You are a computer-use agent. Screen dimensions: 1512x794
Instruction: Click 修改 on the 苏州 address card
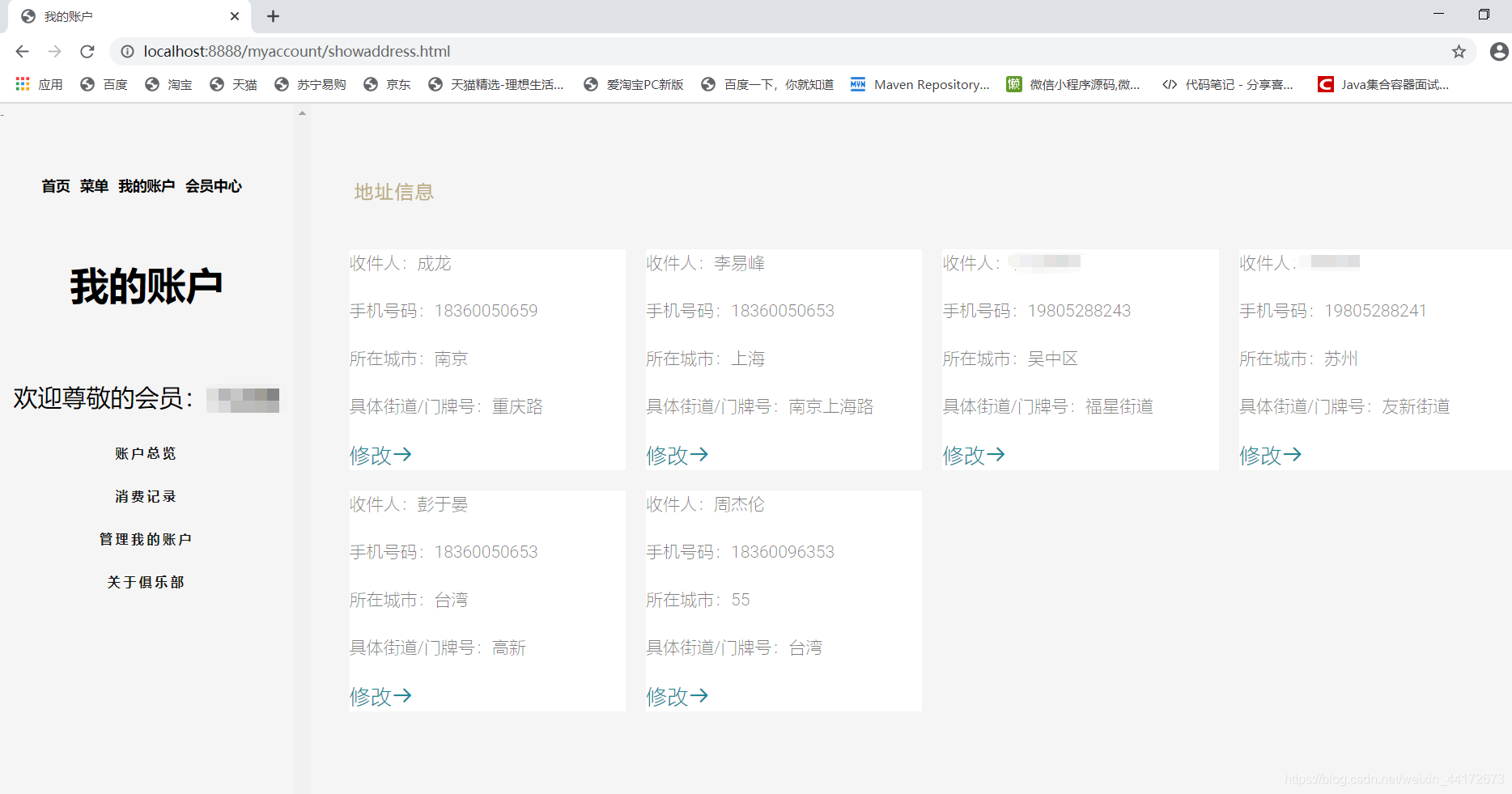coord(1270,456)
